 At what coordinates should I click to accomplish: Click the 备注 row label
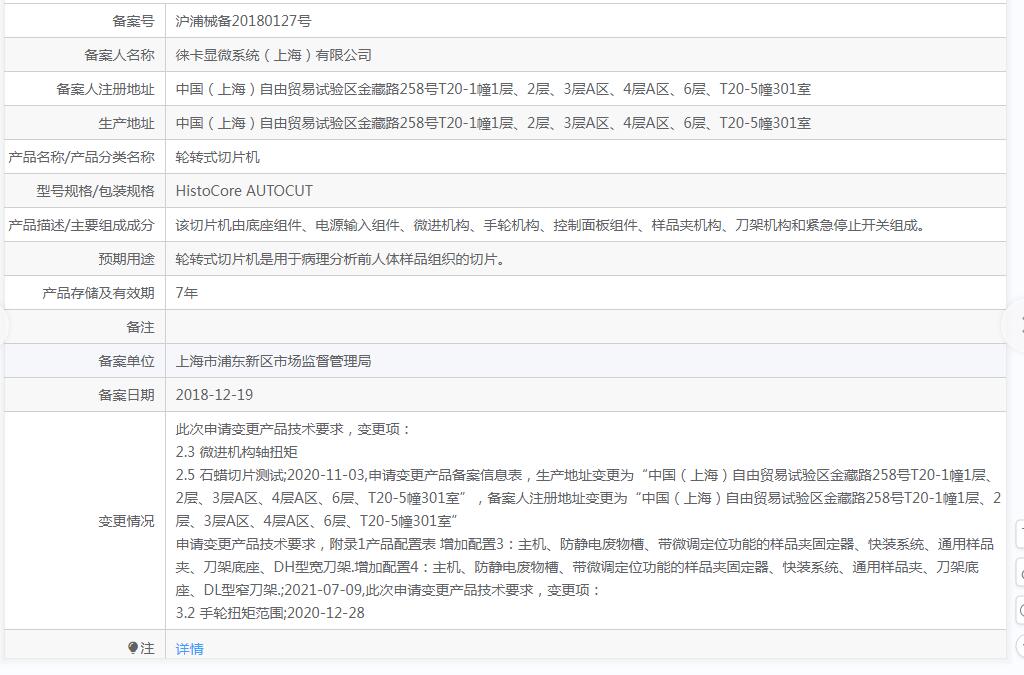pos(140,327)
